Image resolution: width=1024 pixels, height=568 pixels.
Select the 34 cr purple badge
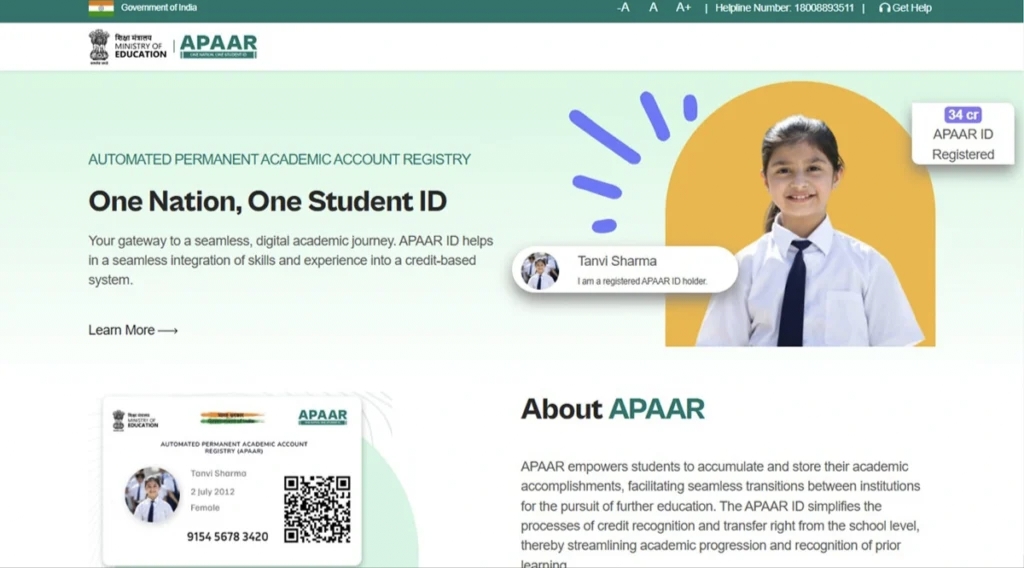pos(963,115)
